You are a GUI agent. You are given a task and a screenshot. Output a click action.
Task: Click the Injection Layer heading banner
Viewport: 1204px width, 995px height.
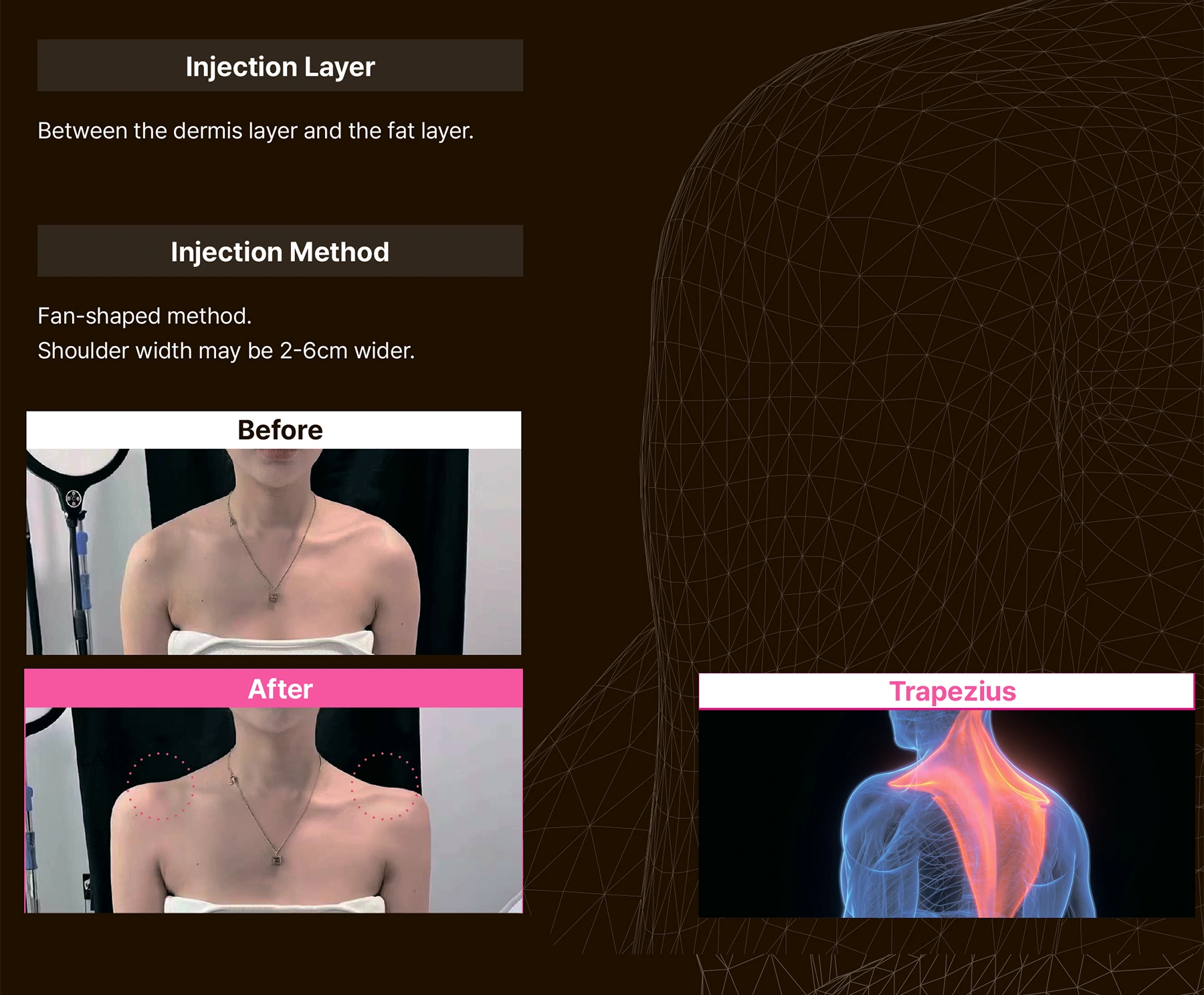(x=280, y=66)
